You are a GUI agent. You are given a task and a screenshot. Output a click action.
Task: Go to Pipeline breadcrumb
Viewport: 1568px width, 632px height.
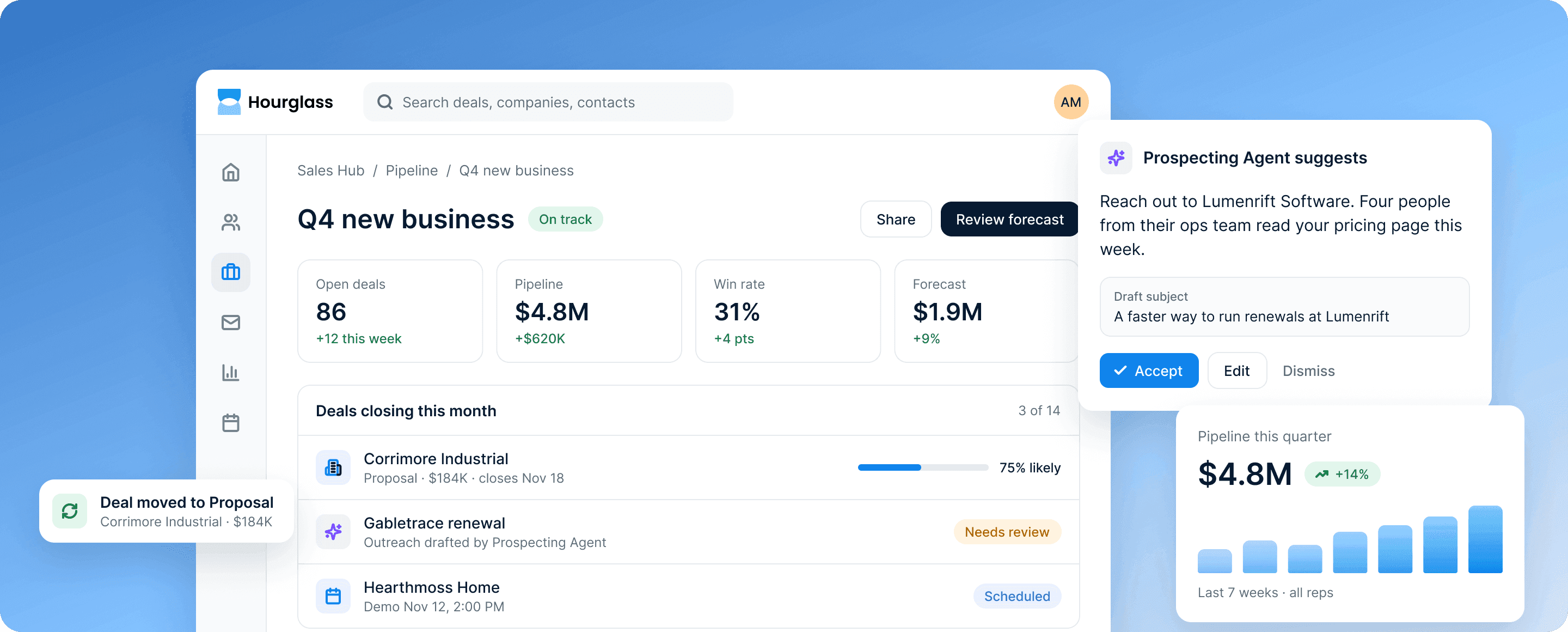coord(412,171)
